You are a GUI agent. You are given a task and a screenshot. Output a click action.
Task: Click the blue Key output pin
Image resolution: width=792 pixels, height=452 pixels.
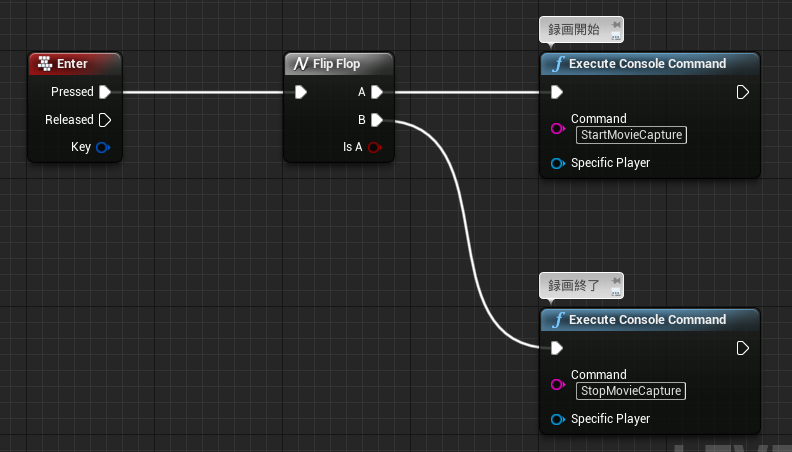point(103,147)
